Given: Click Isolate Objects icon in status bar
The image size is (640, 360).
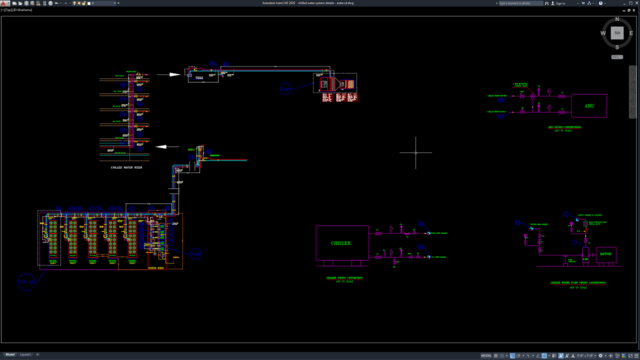Looking at the screenshot, I should point(617,356).
